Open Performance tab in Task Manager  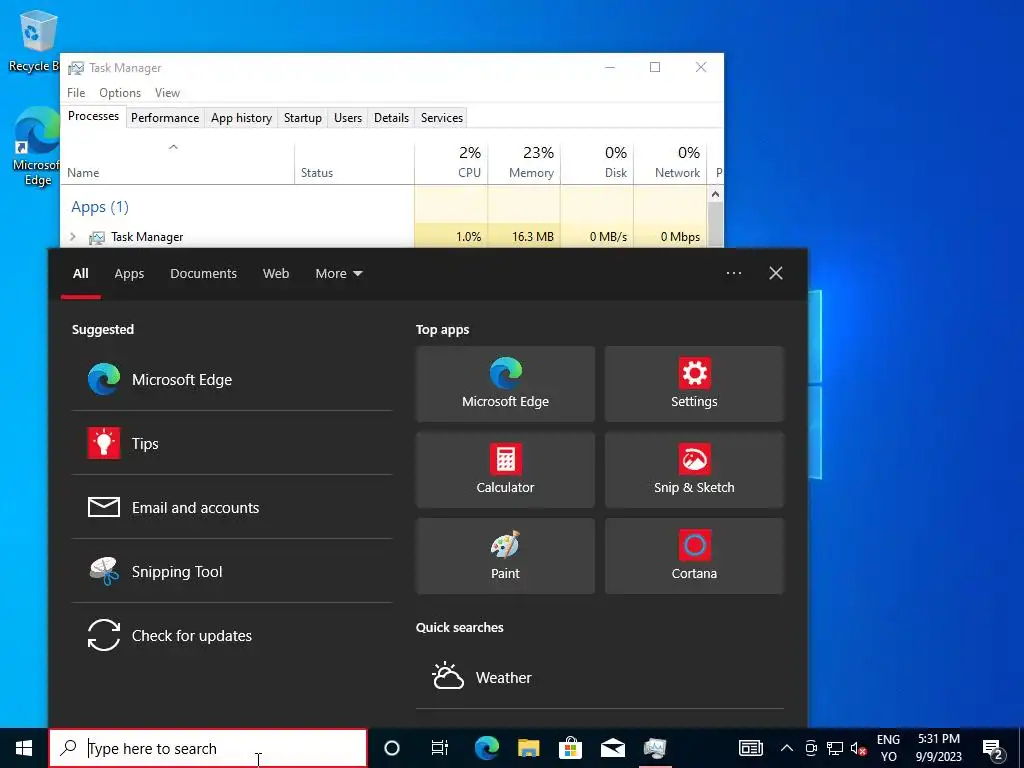tap(165, 118)
